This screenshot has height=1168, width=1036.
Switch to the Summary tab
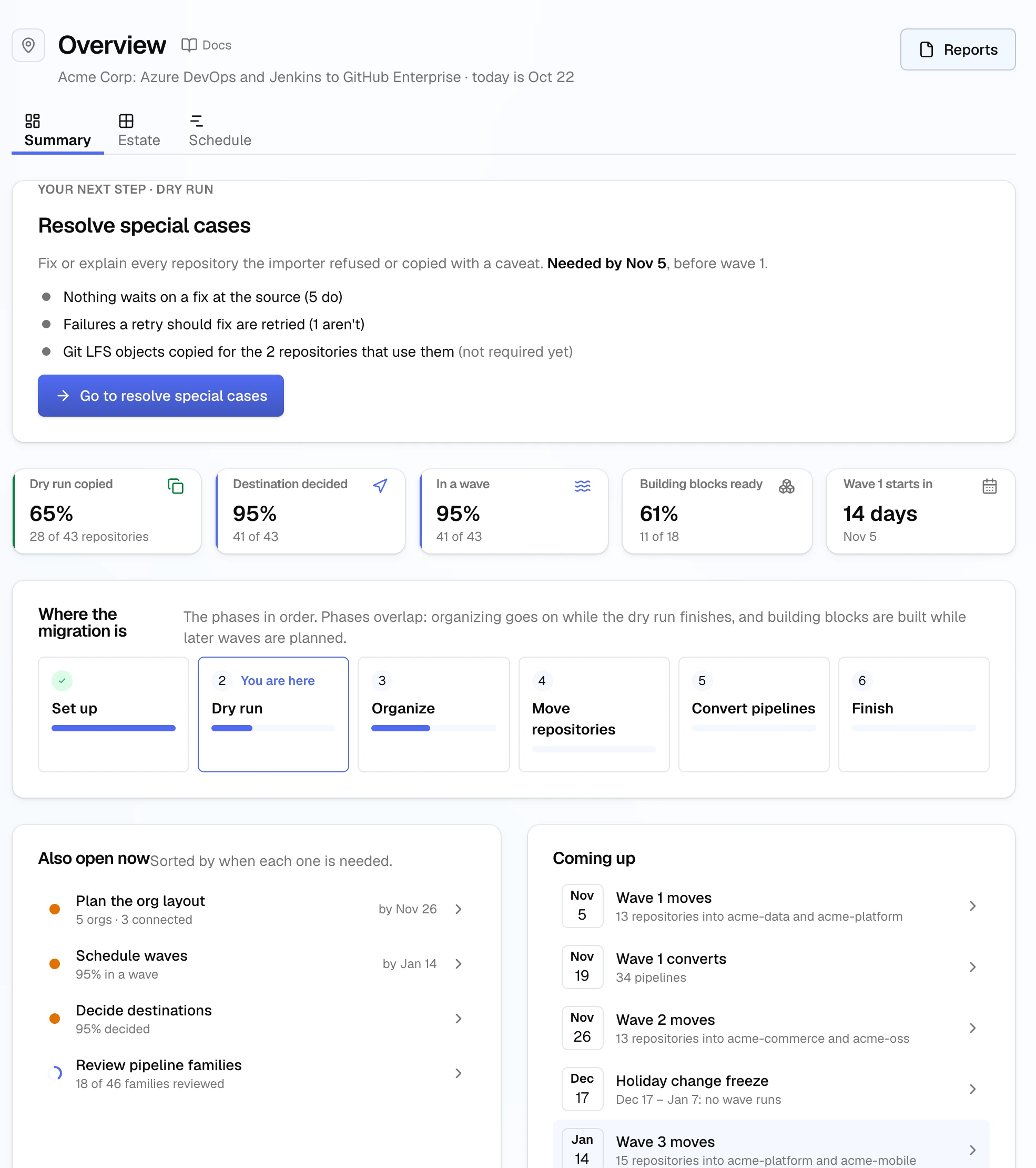click(58, 131)
